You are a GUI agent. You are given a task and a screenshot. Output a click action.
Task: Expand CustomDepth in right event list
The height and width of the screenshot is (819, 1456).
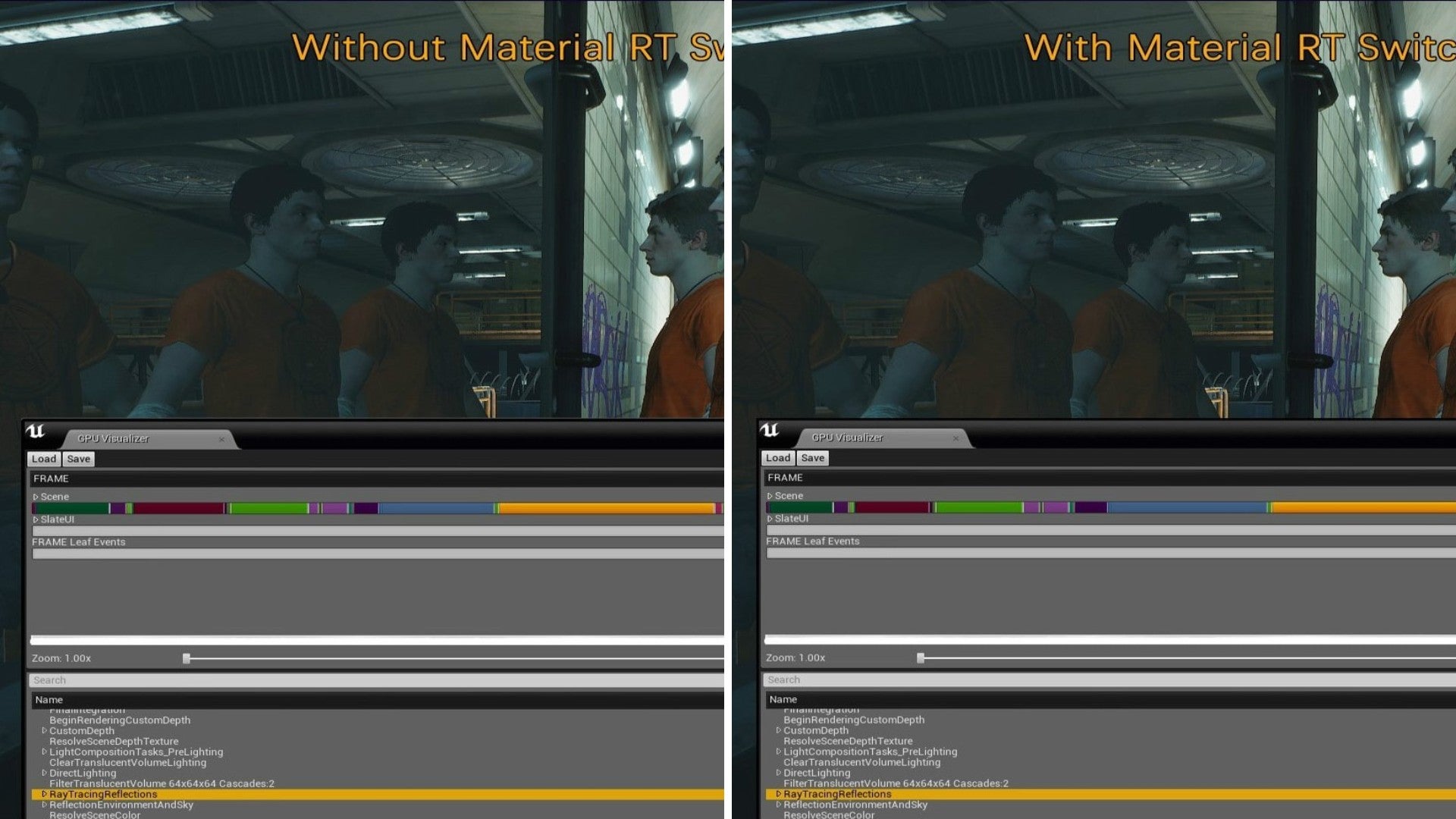tap(778, 731)
